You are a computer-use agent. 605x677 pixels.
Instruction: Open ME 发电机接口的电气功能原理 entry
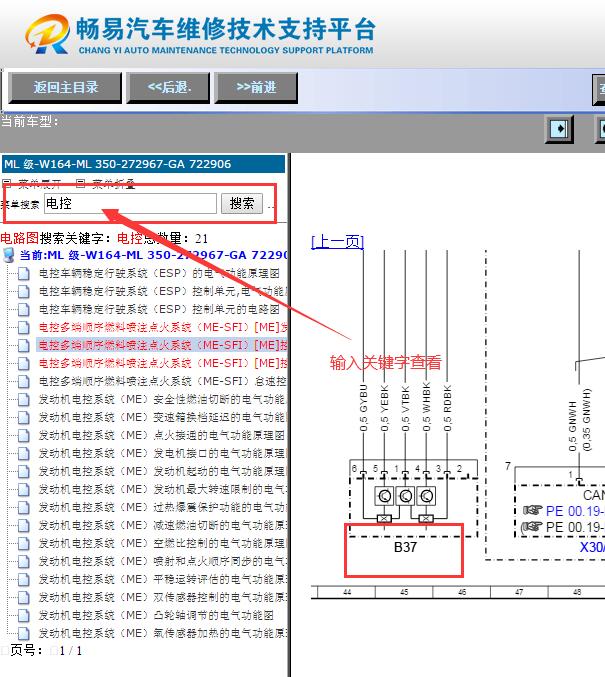163,453
